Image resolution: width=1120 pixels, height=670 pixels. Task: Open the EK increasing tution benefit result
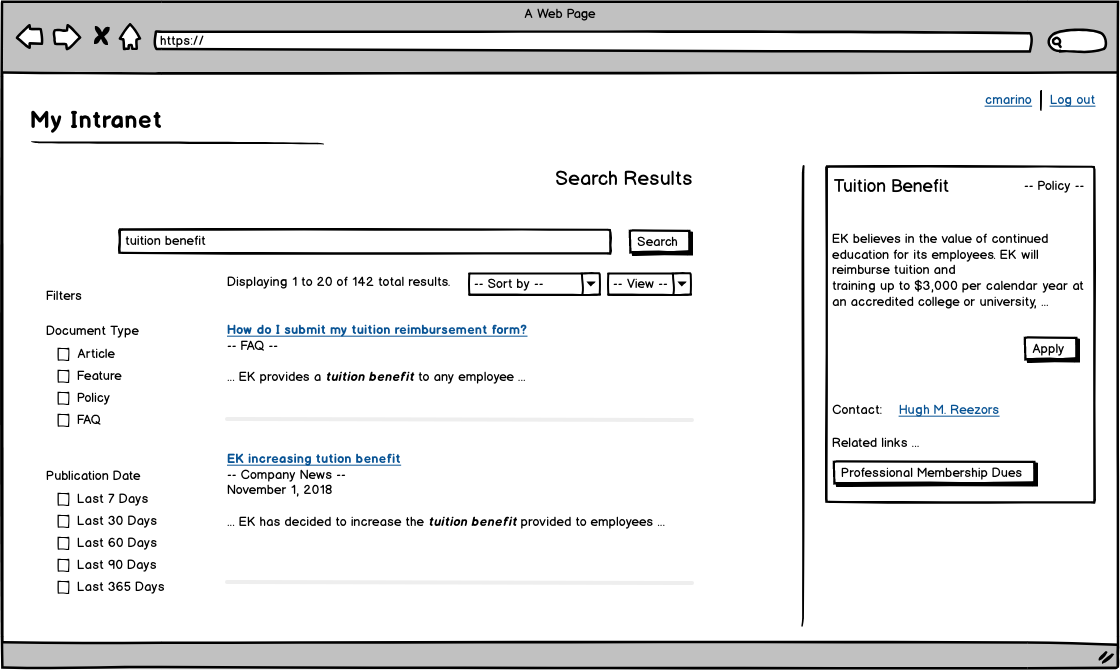314,459
